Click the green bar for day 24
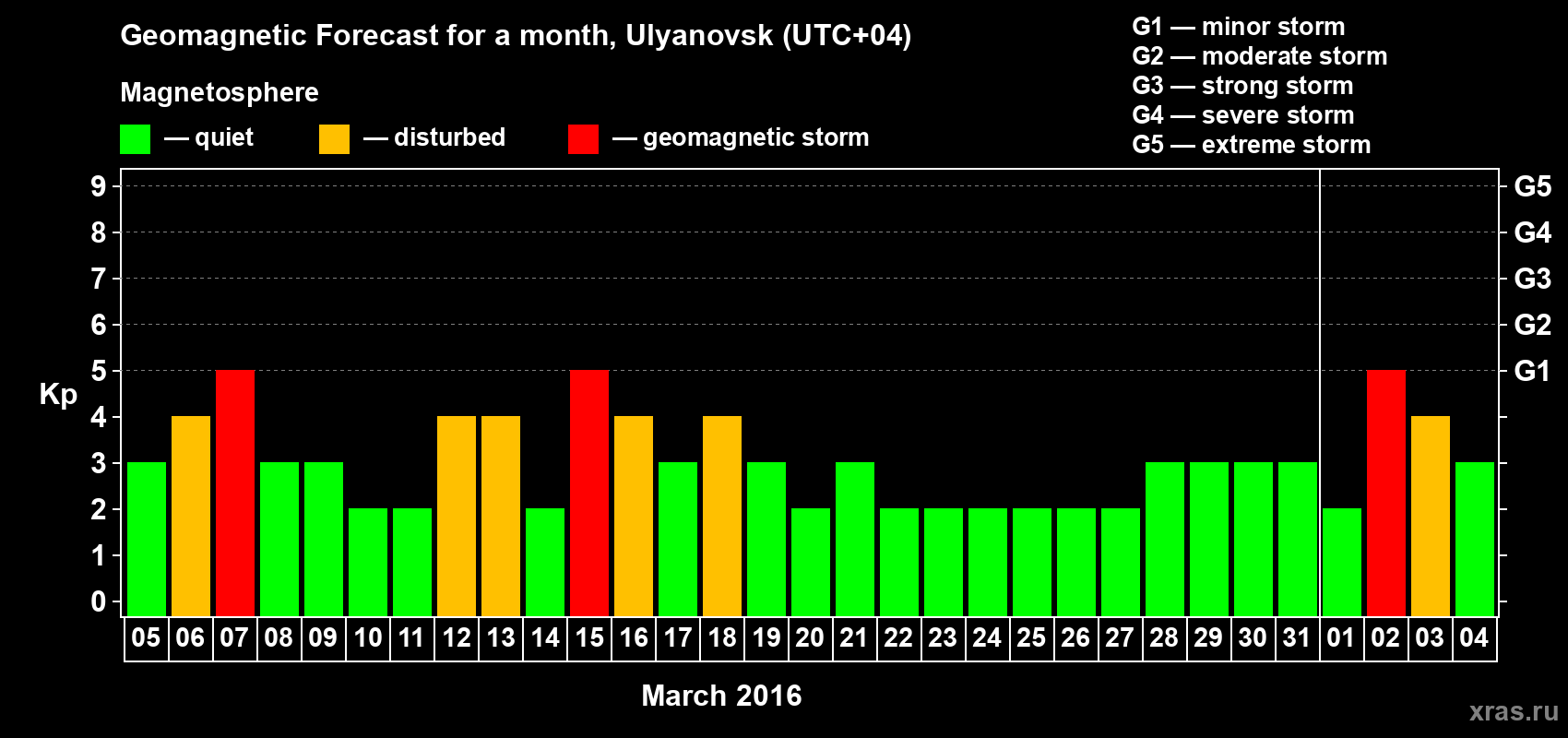The height and width of the screenshot is (738, 1568). click(988, 562)
